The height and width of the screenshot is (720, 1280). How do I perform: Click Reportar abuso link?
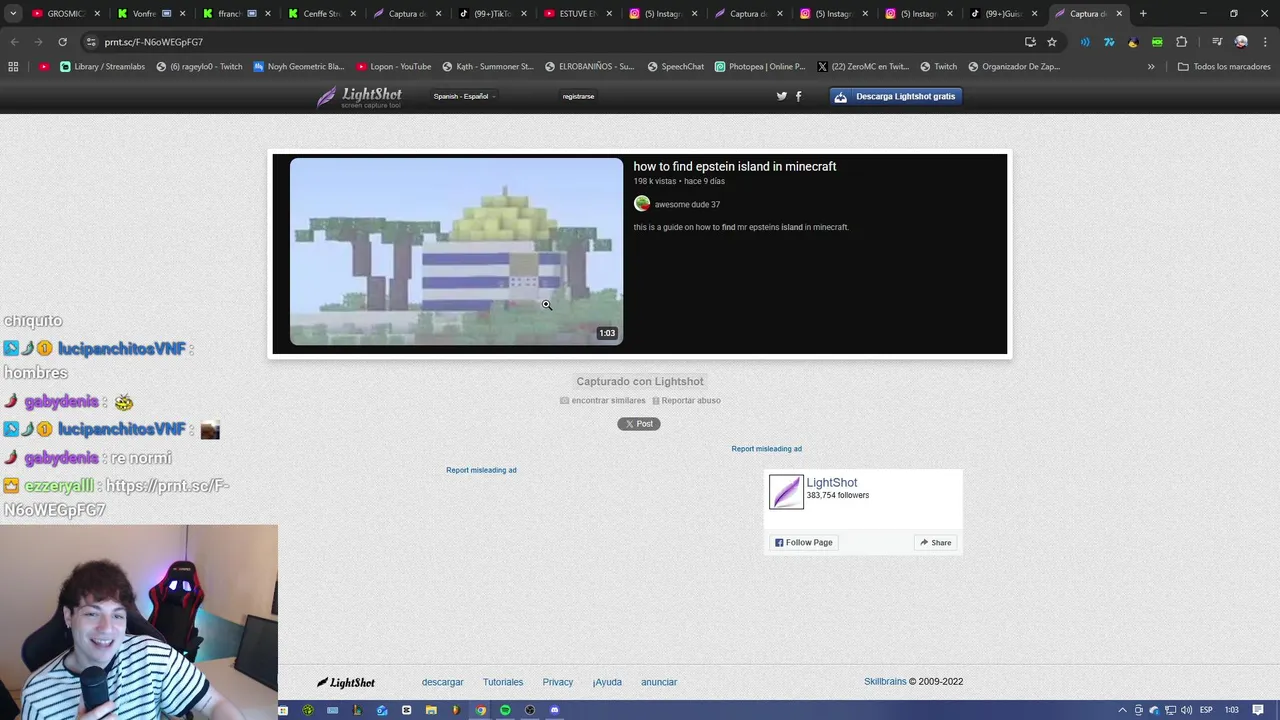point(686,400)
